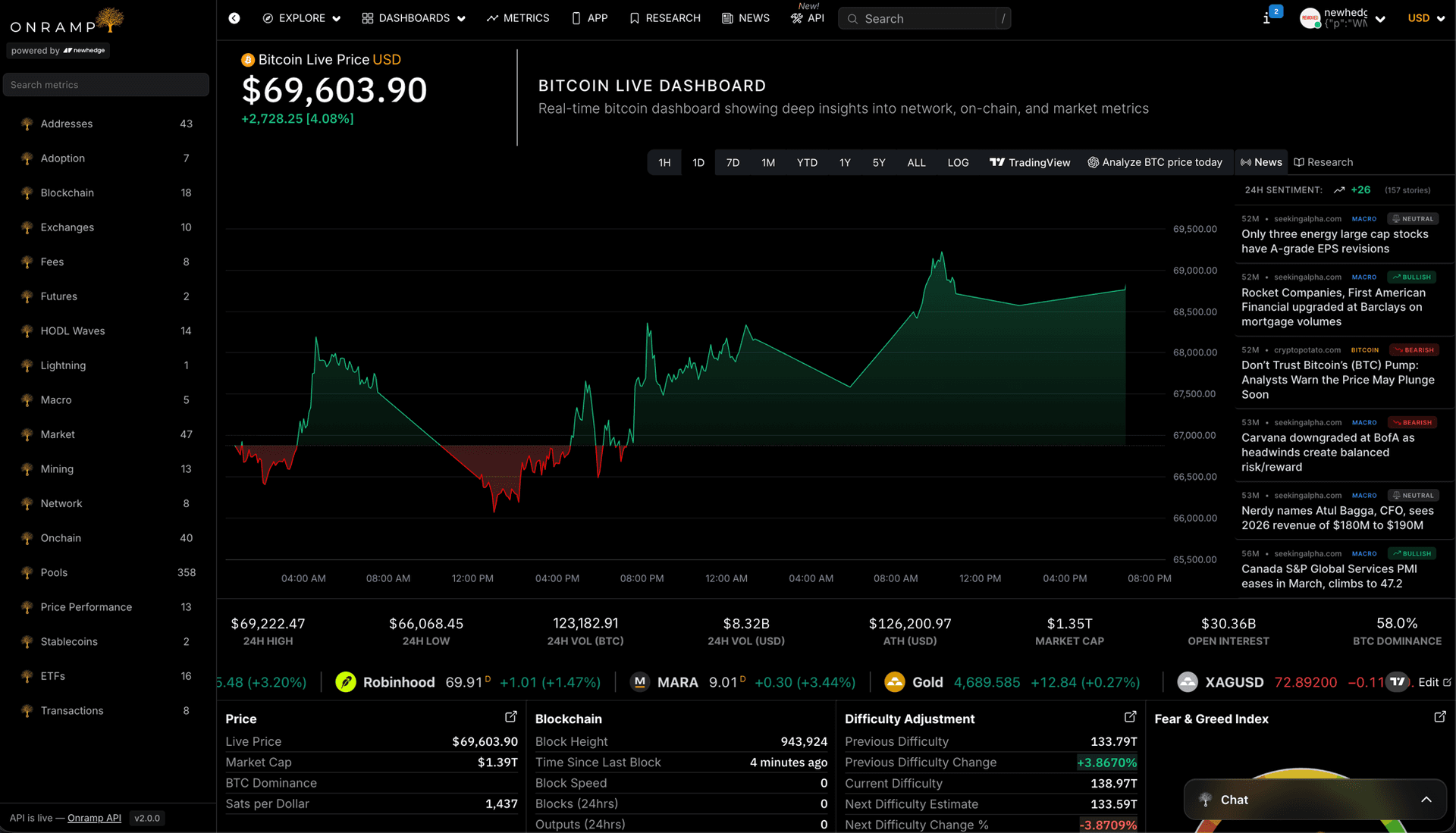Expand the Dashboards menu chevron
The height and width of the screenshot is (833, 1456).
click(x=461, y=17)
